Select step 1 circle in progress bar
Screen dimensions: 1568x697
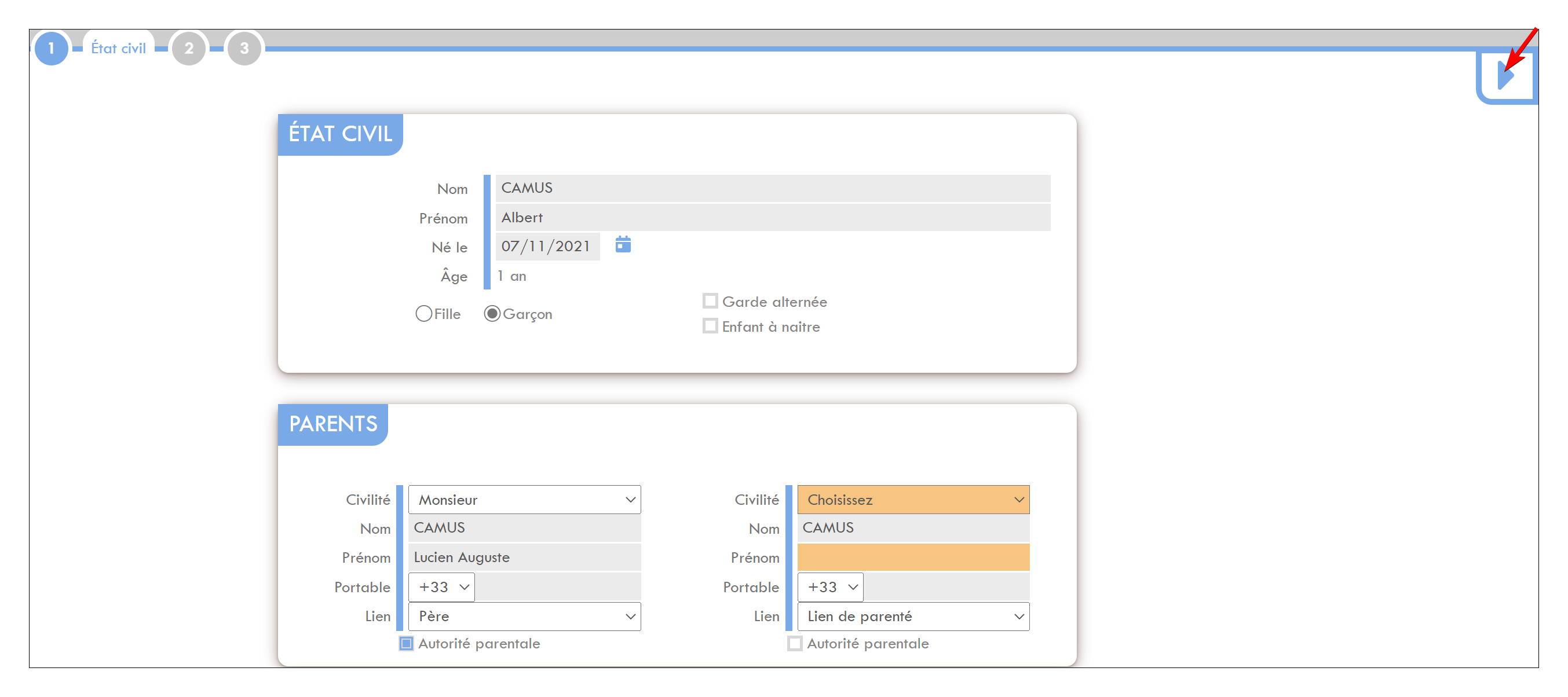[51, 48]
